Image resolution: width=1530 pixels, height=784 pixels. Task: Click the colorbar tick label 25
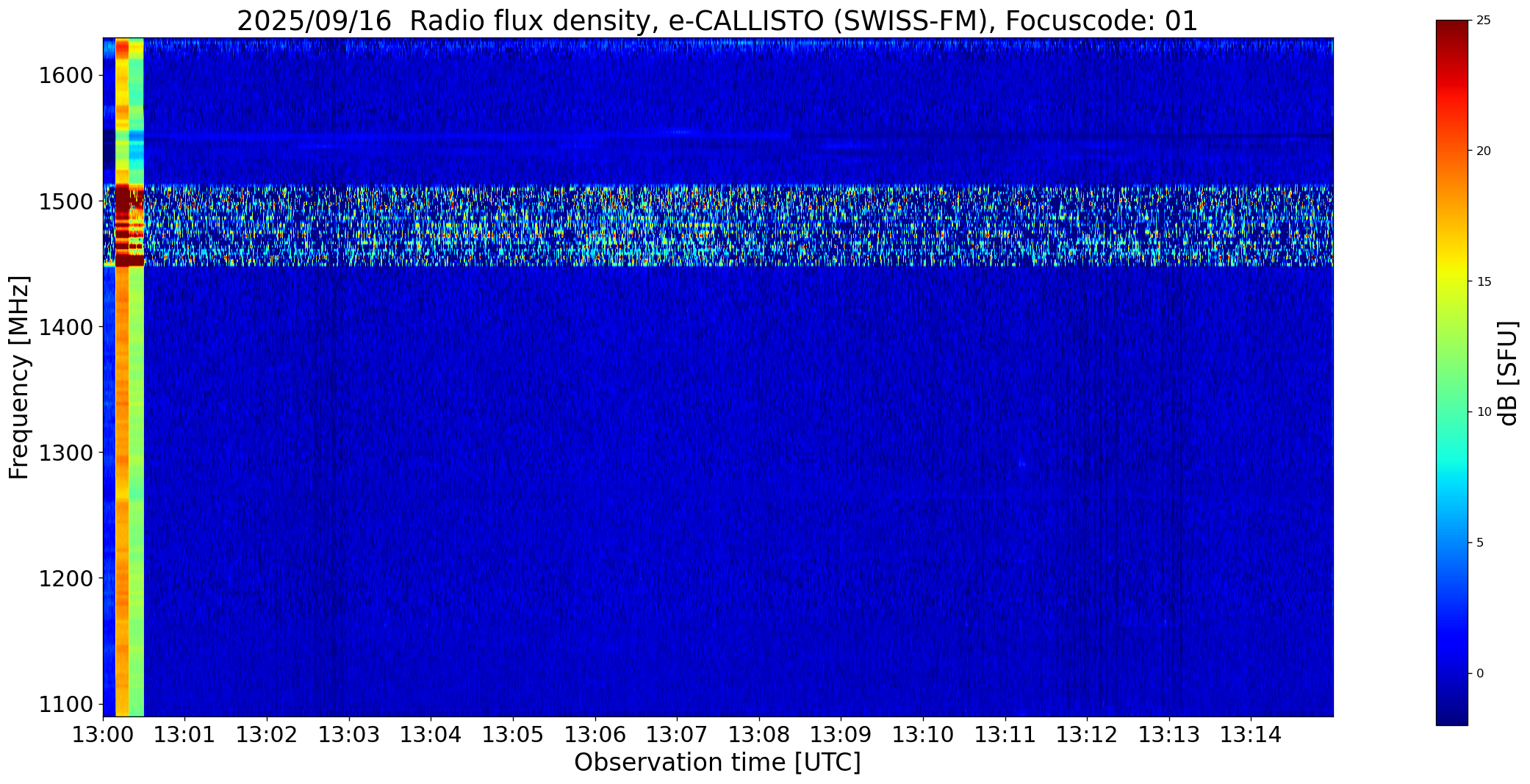pyautogui.click(x=1484, y=21)
